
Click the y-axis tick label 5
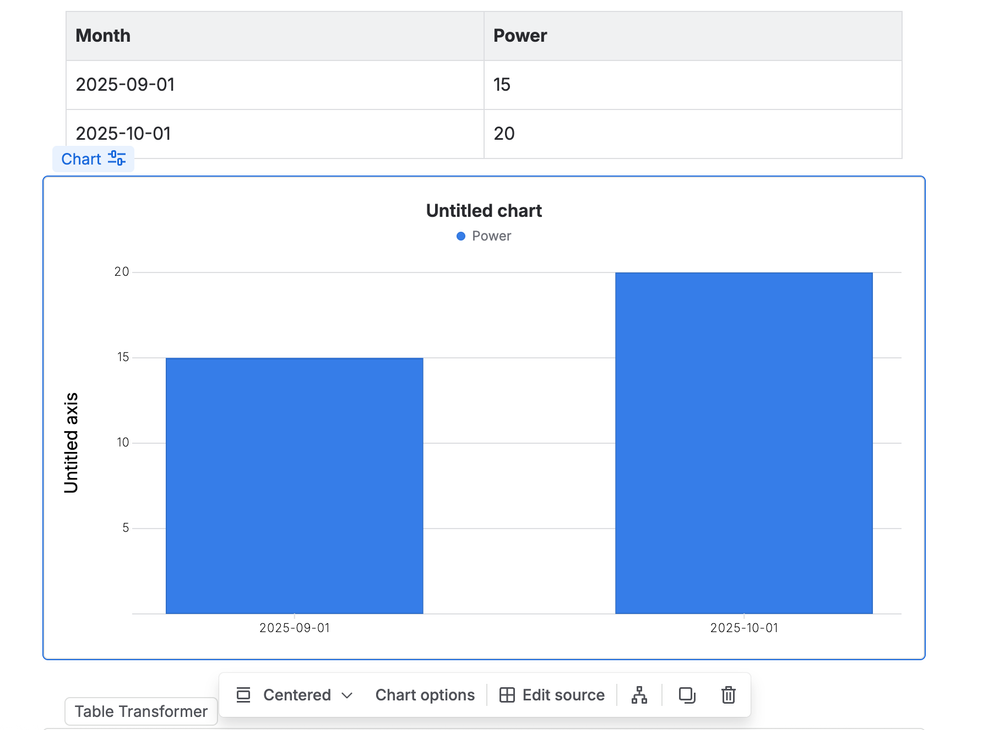tap(126, 528)
